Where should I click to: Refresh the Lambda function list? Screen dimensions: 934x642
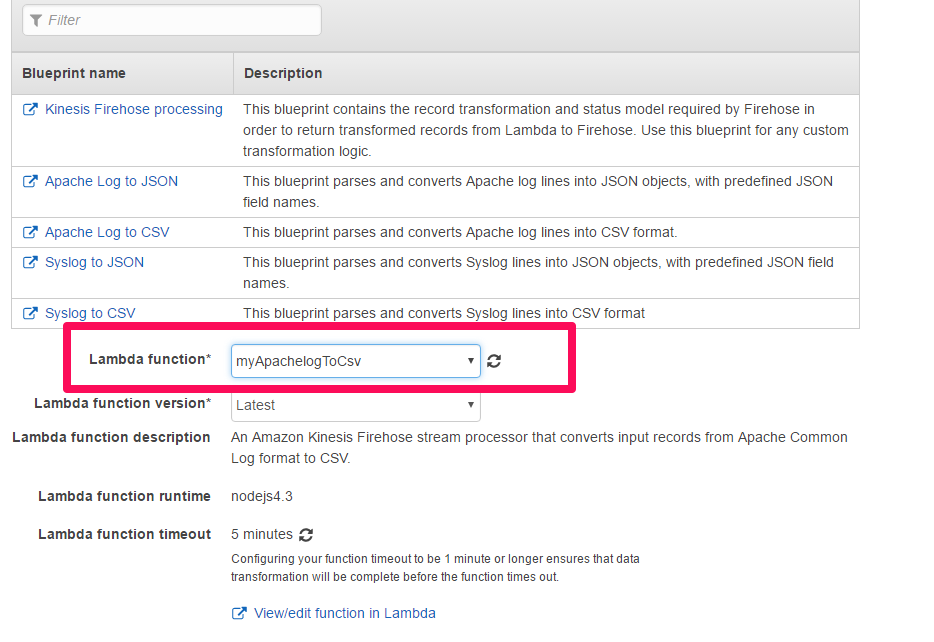click(x=494, y=361)
